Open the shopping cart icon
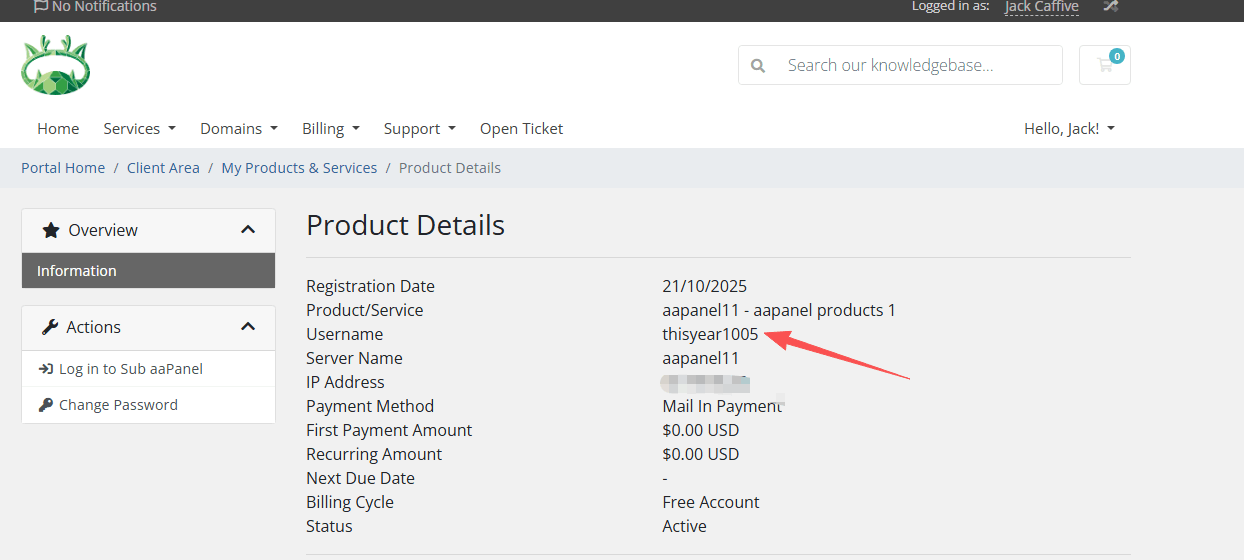The height and width of the screenshot is (560, 1244). pos(1104,65)
